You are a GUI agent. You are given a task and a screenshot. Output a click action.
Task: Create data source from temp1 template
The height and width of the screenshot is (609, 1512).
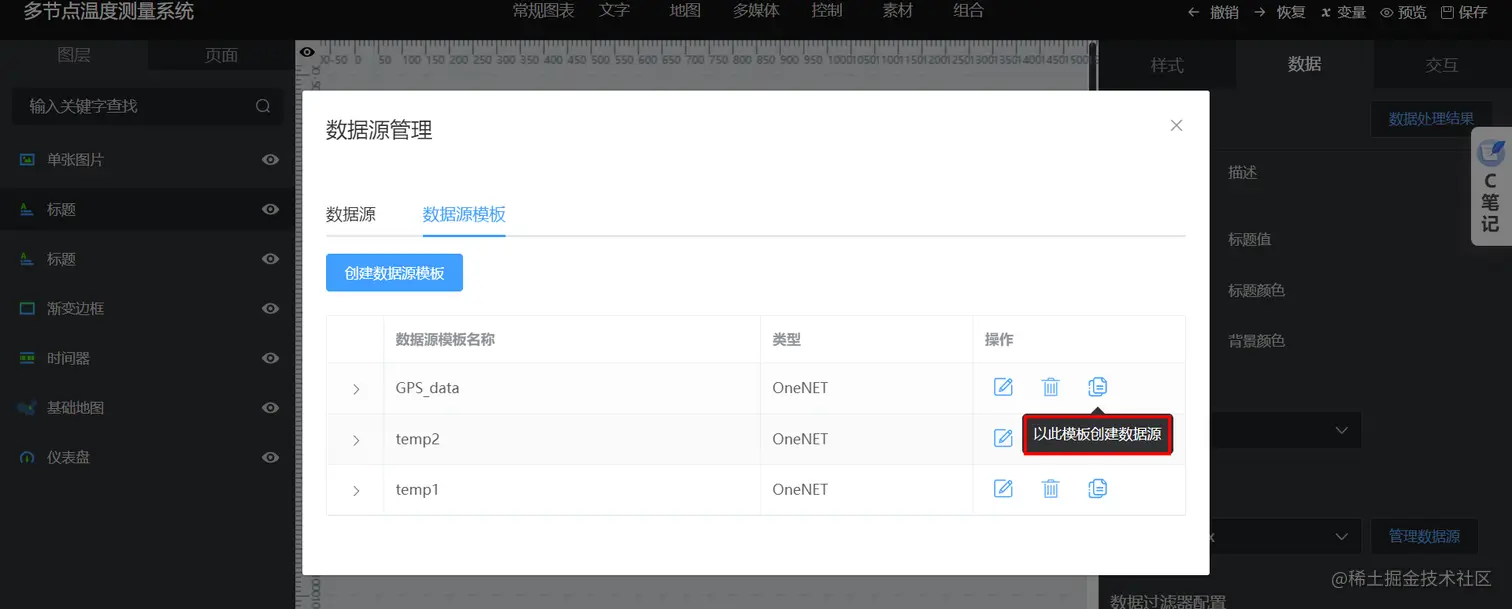click(1097, 488)
